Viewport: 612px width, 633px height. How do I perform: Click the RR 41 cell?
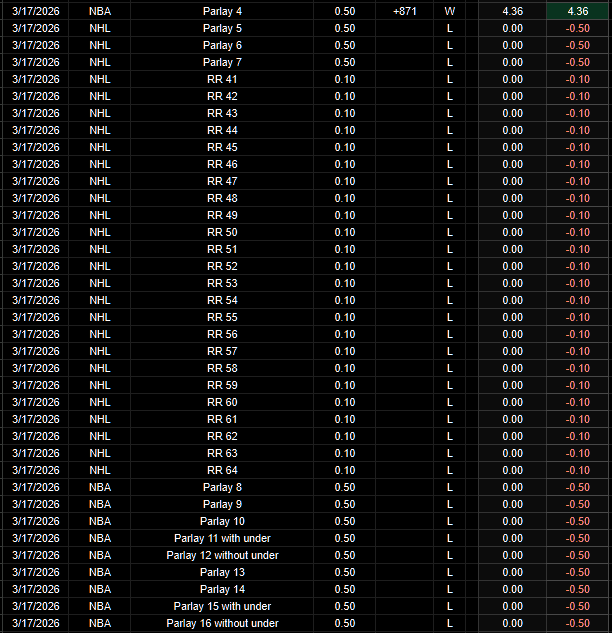222,79
